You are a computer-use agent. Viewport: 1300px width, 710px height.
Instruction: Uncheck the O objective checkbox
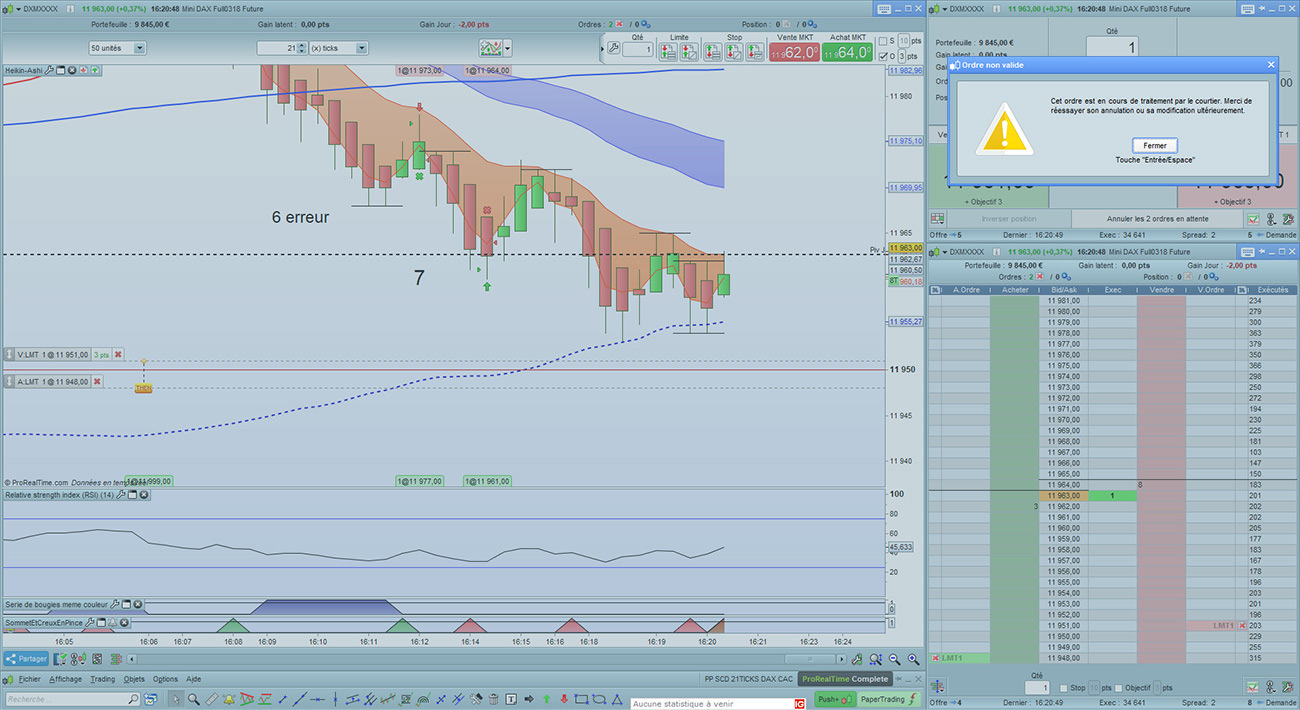pyautogui.click(x=882, y=56)
